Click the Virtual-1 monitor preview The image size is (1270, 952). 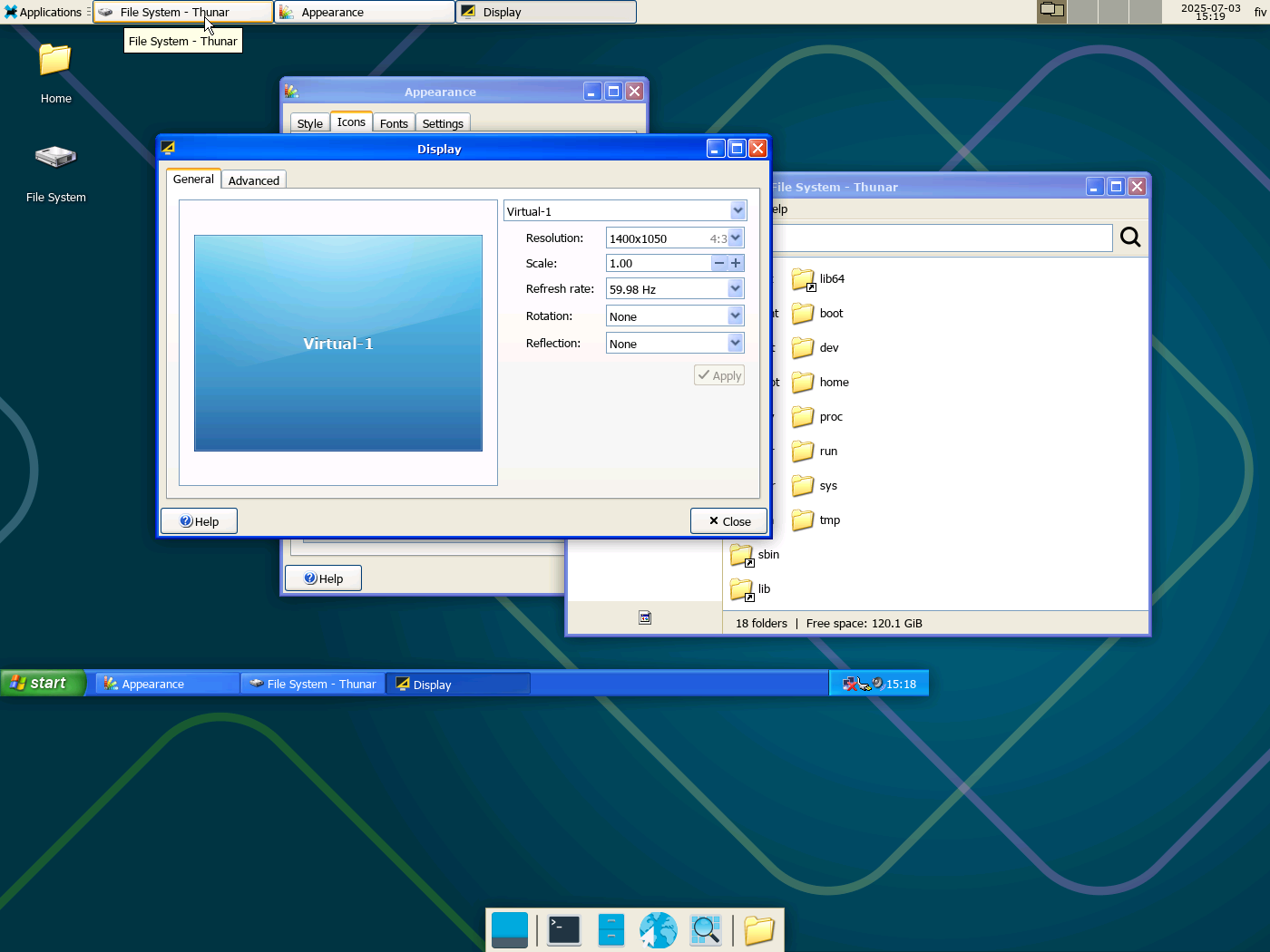[337, 343]
